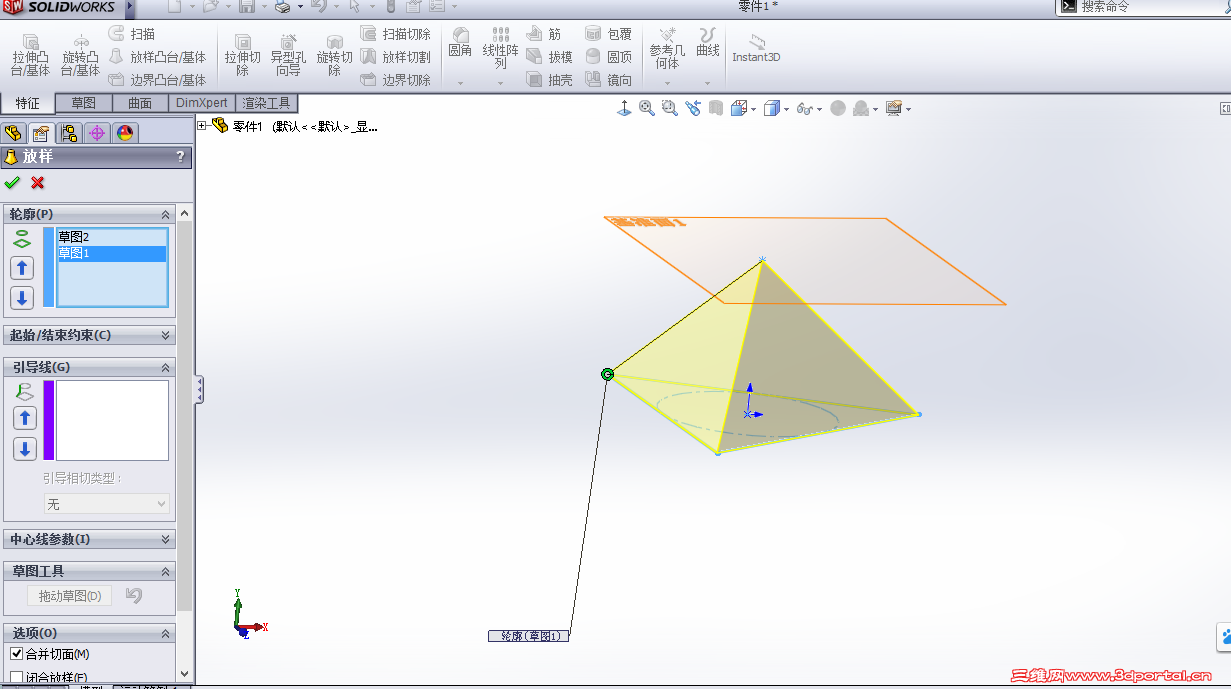Click the 轮廓(草图1) callout label
This screenshot has height=689, width=1231.
pyautogui.click(x=529, y=636)
